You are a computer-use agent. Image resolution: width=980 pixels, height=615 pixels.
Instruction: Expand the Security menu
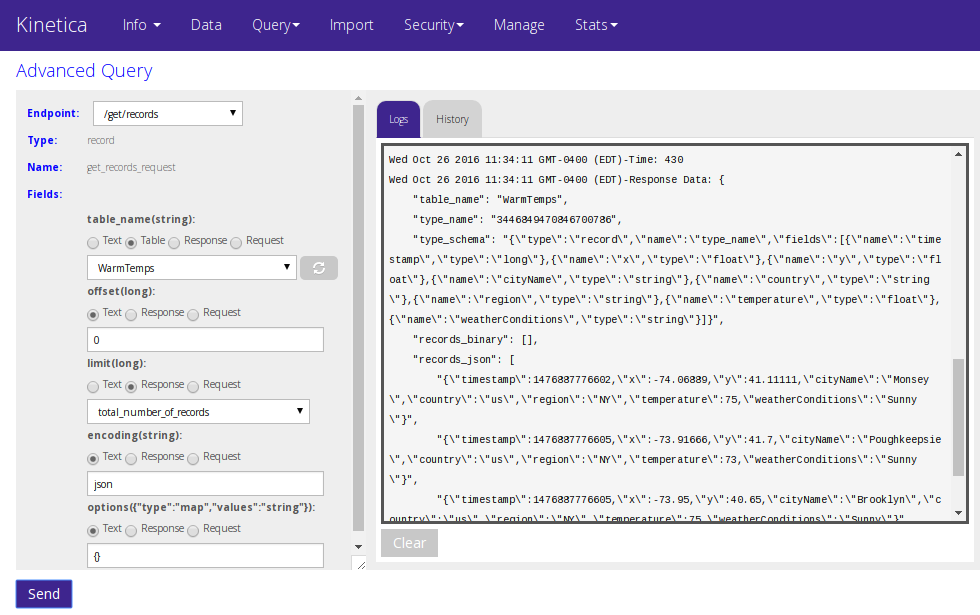coord(433,25)
